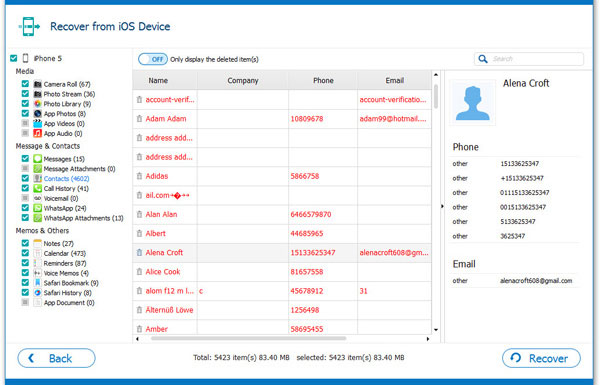Click the Contacts icon in sidebar
600x385 pixels.
pos(38,178)
